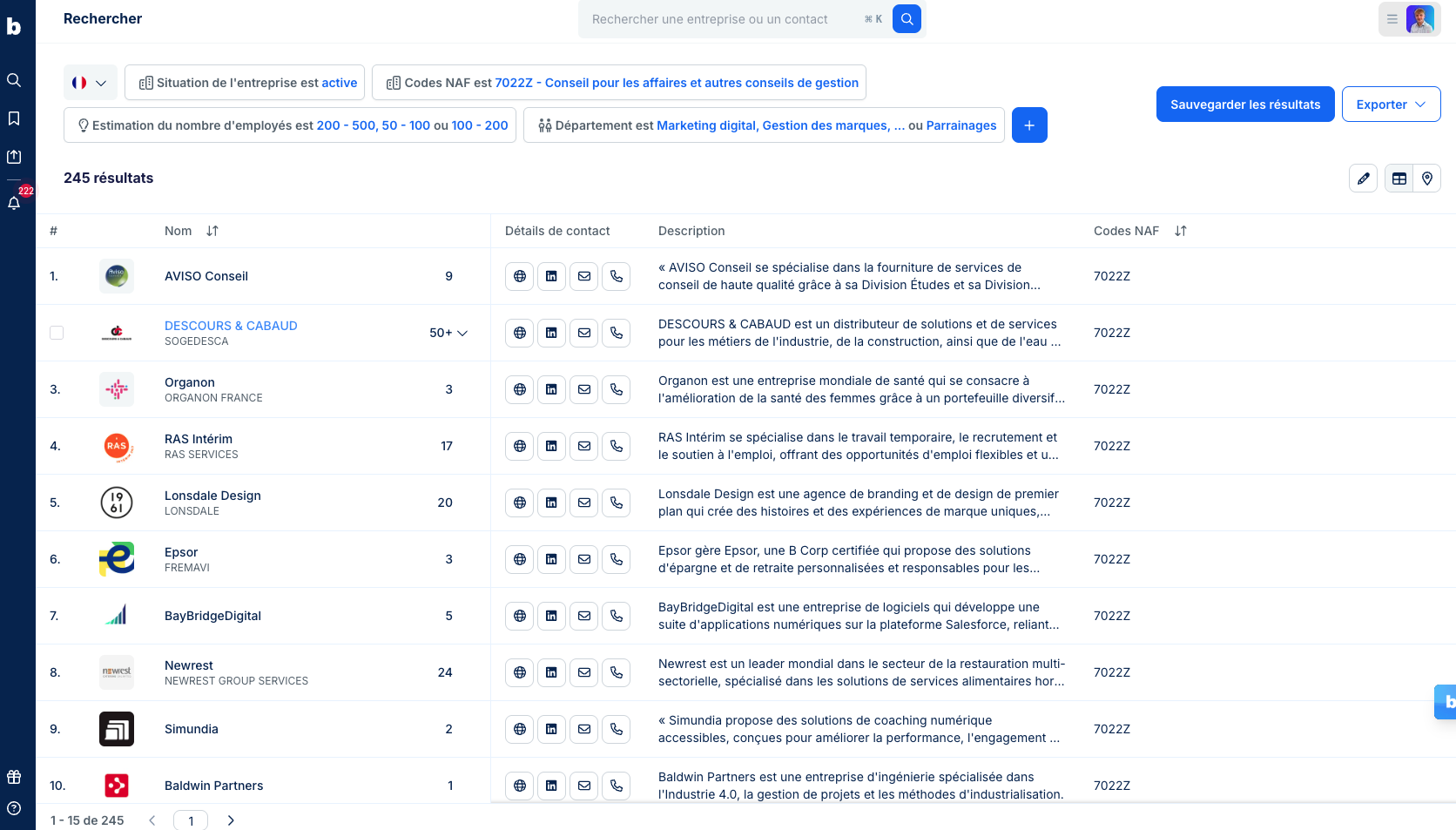Click phone icon for Newrest row
The image size is (1456, 830).
(617, 672)
